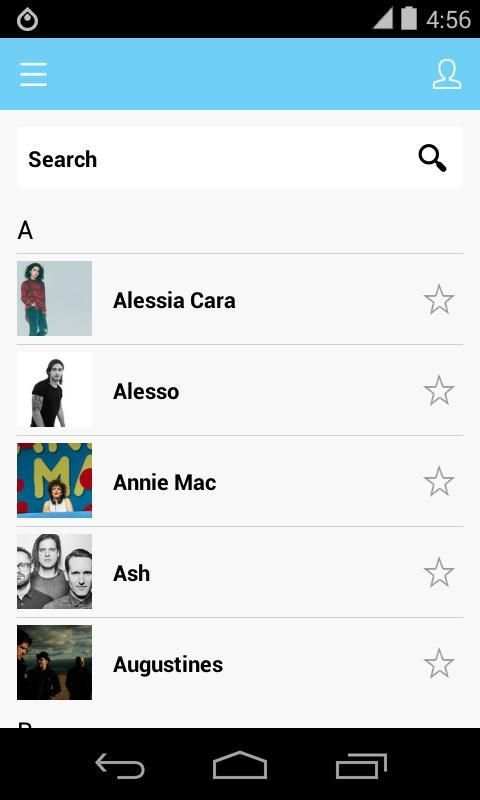Open the user profile icon
The width and height of the screenshot is (480, 800).
coord(447,74)
